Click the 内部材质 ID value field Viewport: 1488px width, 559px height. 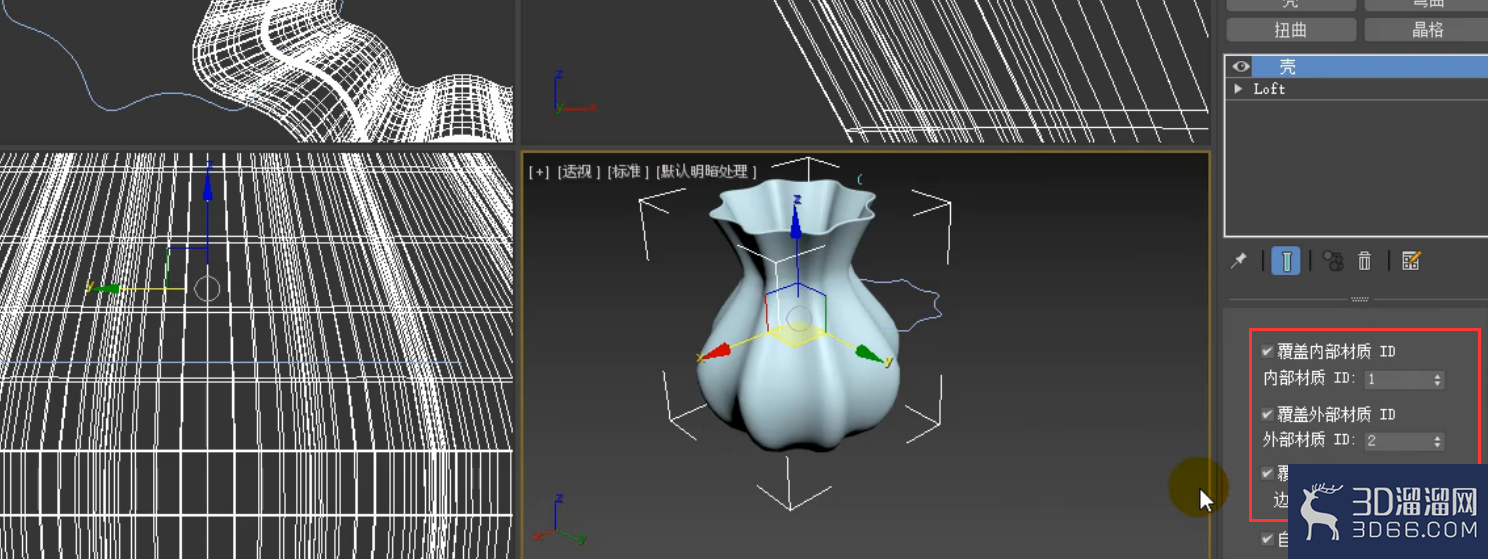tap(1398, 380)
